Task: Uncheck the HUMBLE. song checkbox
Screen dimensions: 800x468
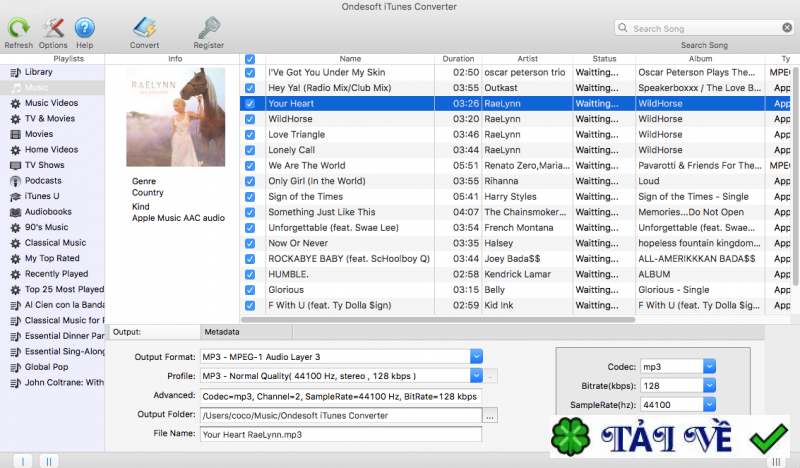Action: point(250,274)
